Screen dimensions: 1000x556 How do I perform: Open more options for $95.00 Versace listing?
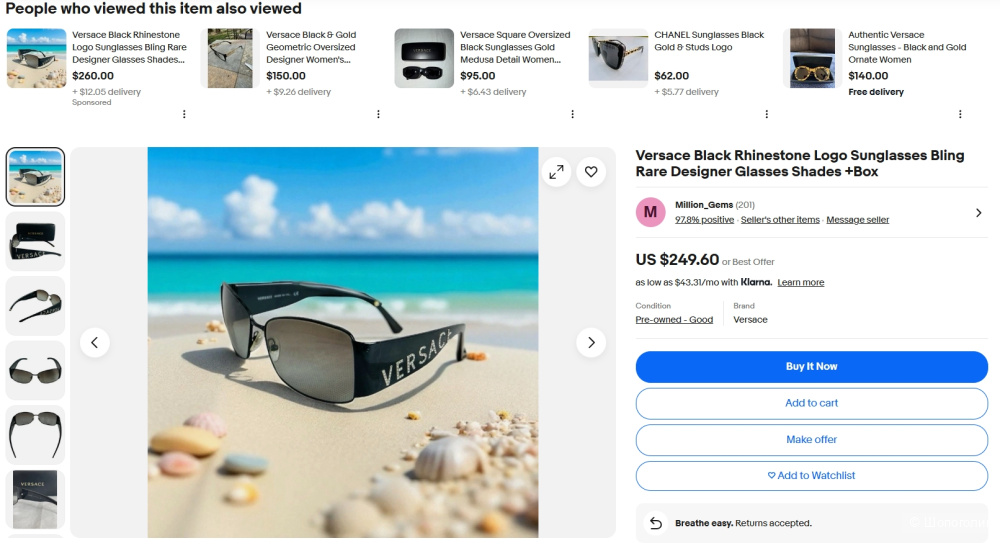tap(572, 114)
